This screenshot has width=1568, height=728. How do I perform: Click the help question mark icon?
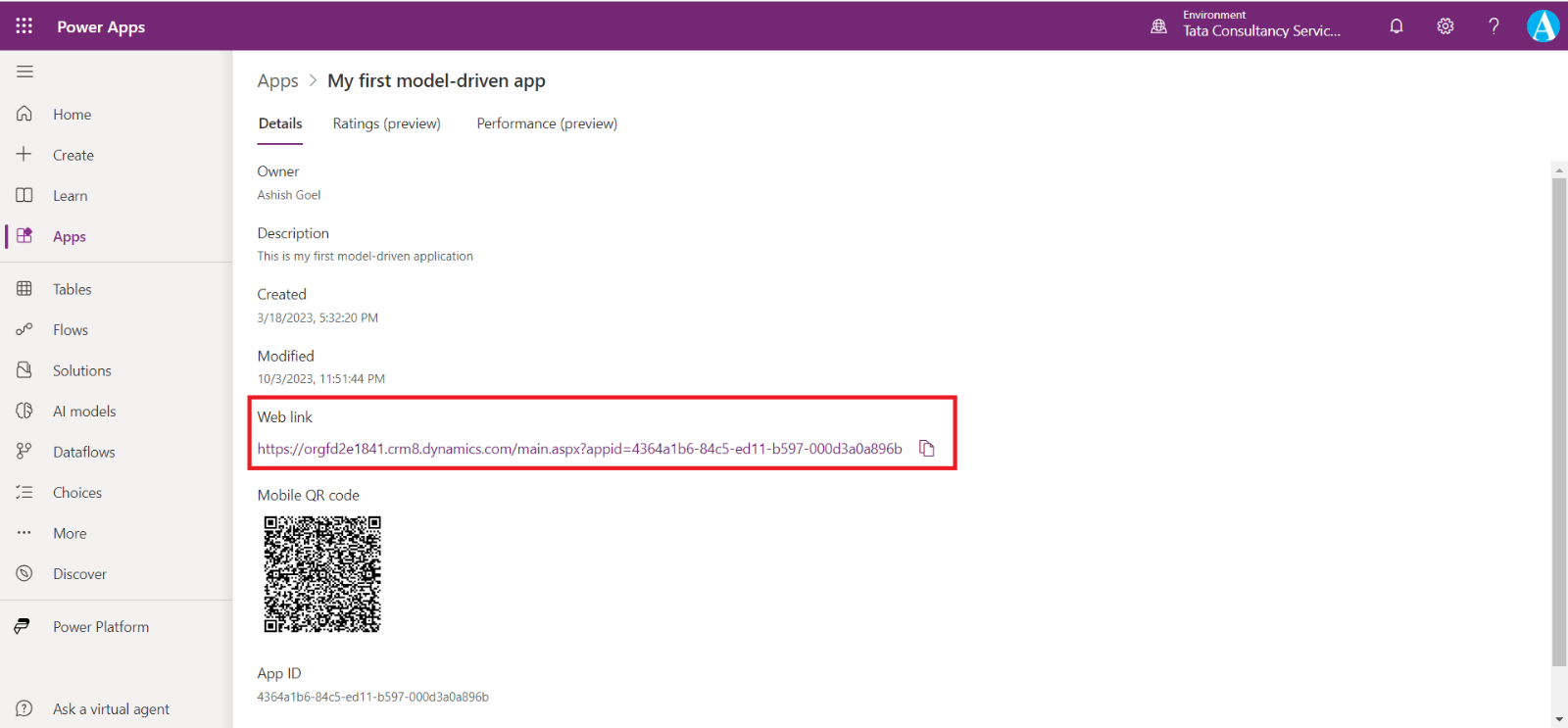1494,26
